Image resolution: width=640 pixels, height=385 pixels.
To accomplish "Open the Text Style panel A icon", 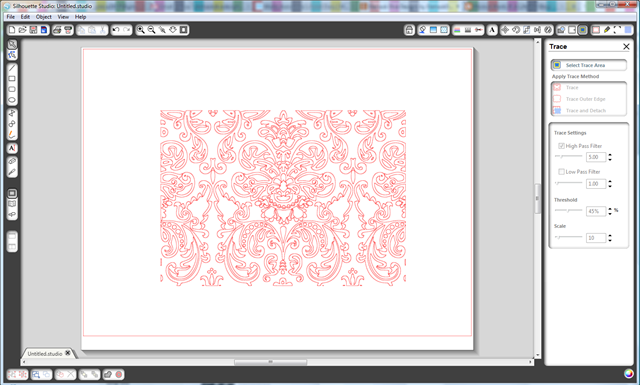I will [492, 30].
